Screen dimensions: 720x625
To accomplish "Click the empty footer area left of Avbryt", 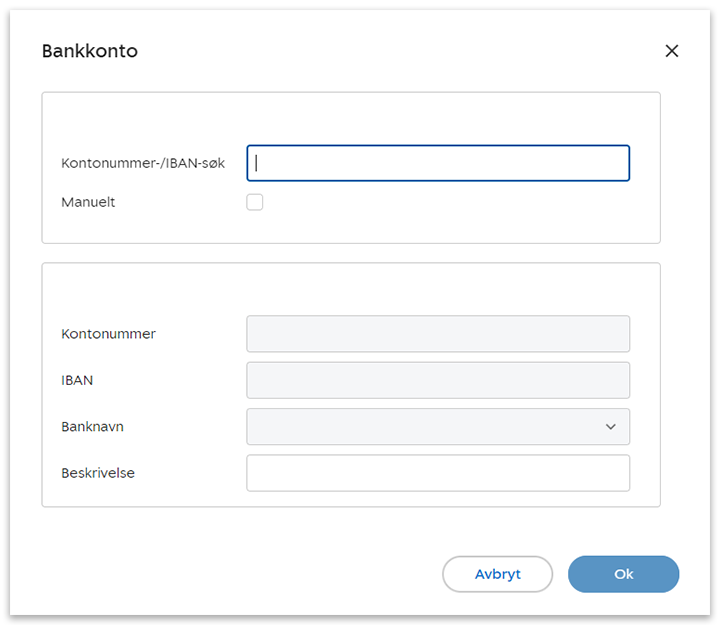I will tap(240, 574).
